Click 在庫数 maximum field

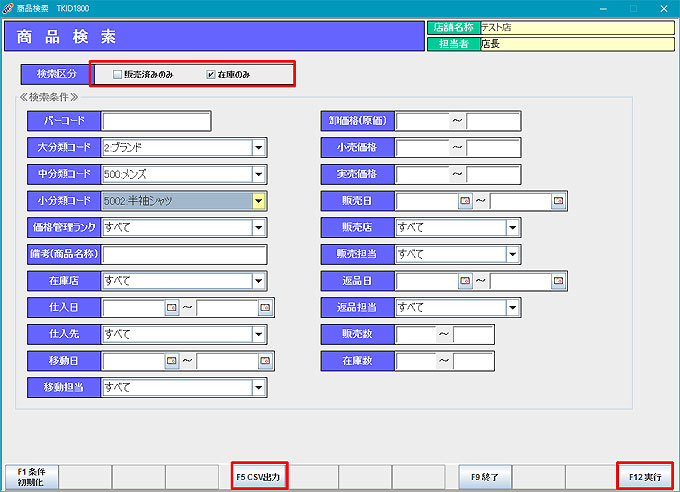pos(473,361)
